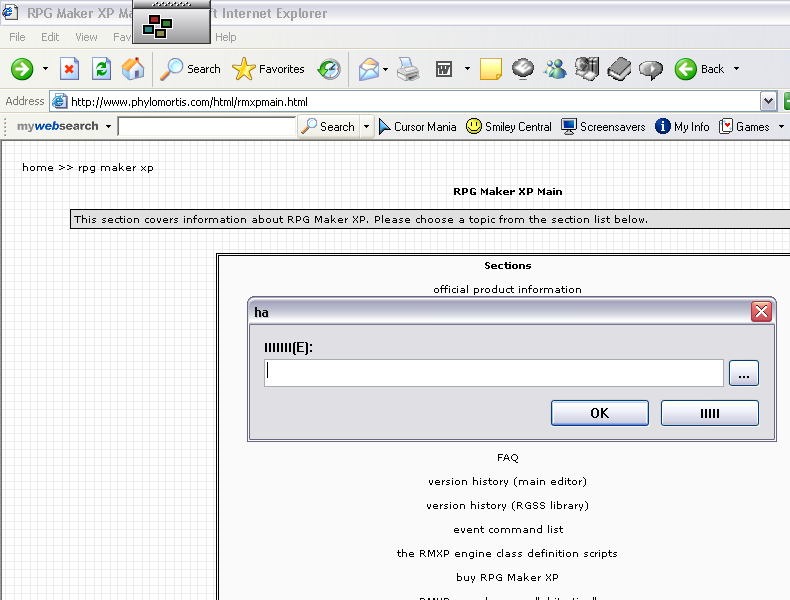The width and height of the screenshot is (790, 600).
Task: Go to the Home page icon
Action: 133,69
